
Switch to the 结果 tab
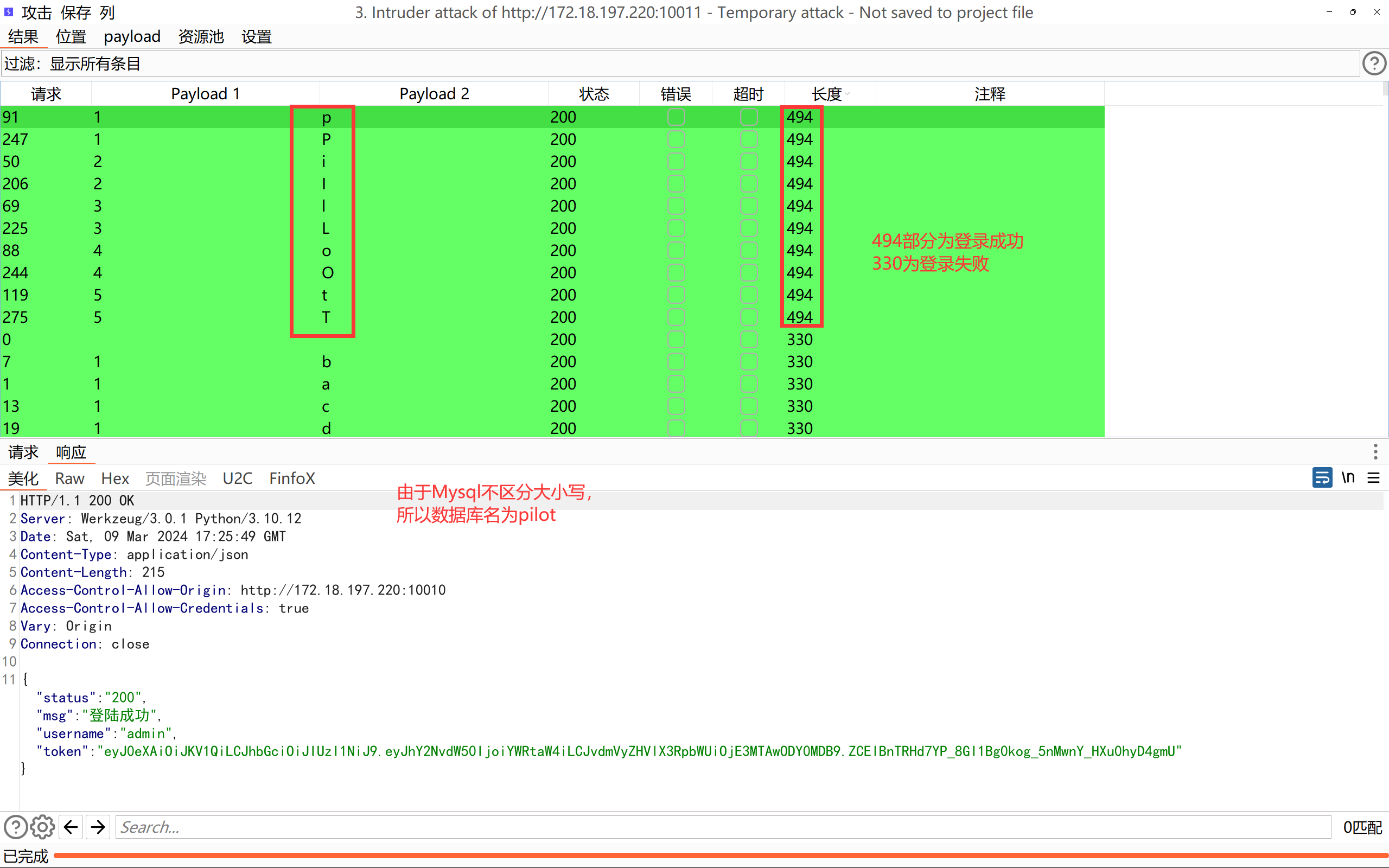(x=23, y=37)
